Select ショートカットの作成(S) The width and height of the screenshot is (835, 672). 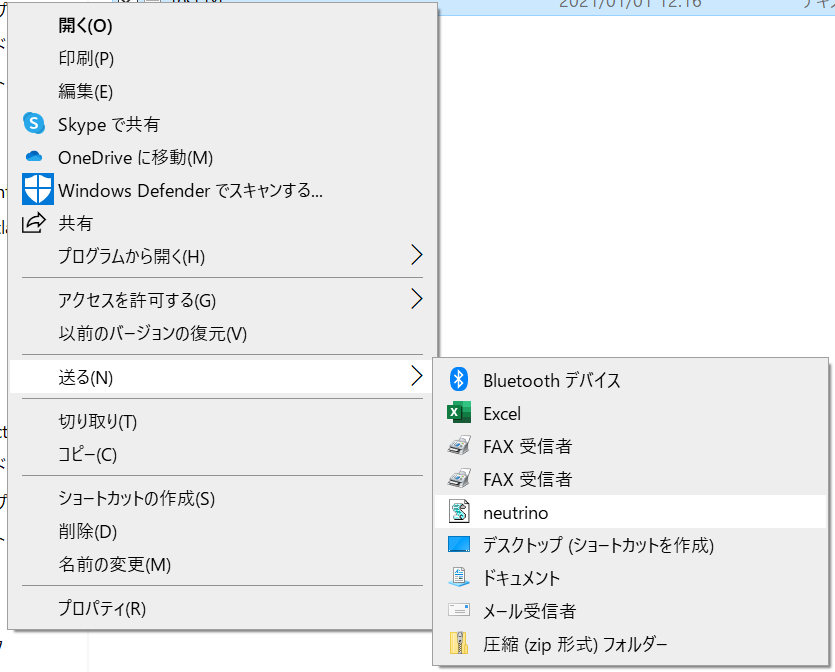coord(222,498)
